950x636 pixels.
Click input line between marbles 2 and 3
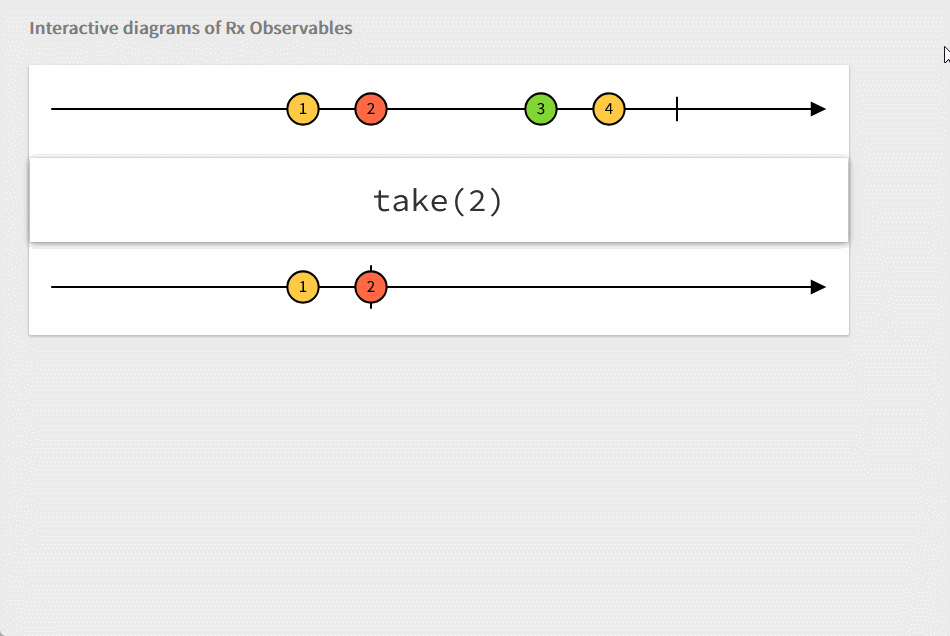tap(455, 109)
